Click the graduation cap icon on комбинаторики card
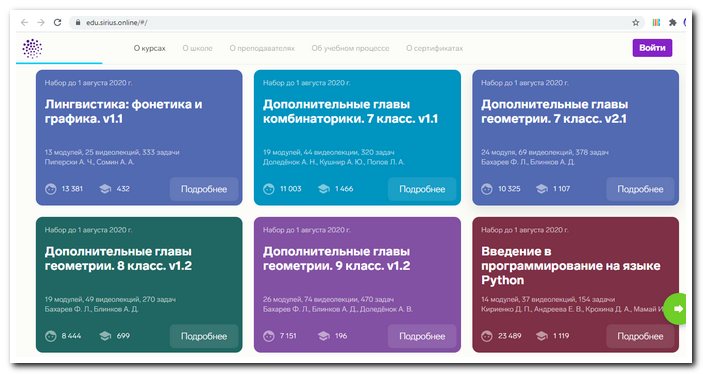703x374 pixels. [x=324, y=189]
